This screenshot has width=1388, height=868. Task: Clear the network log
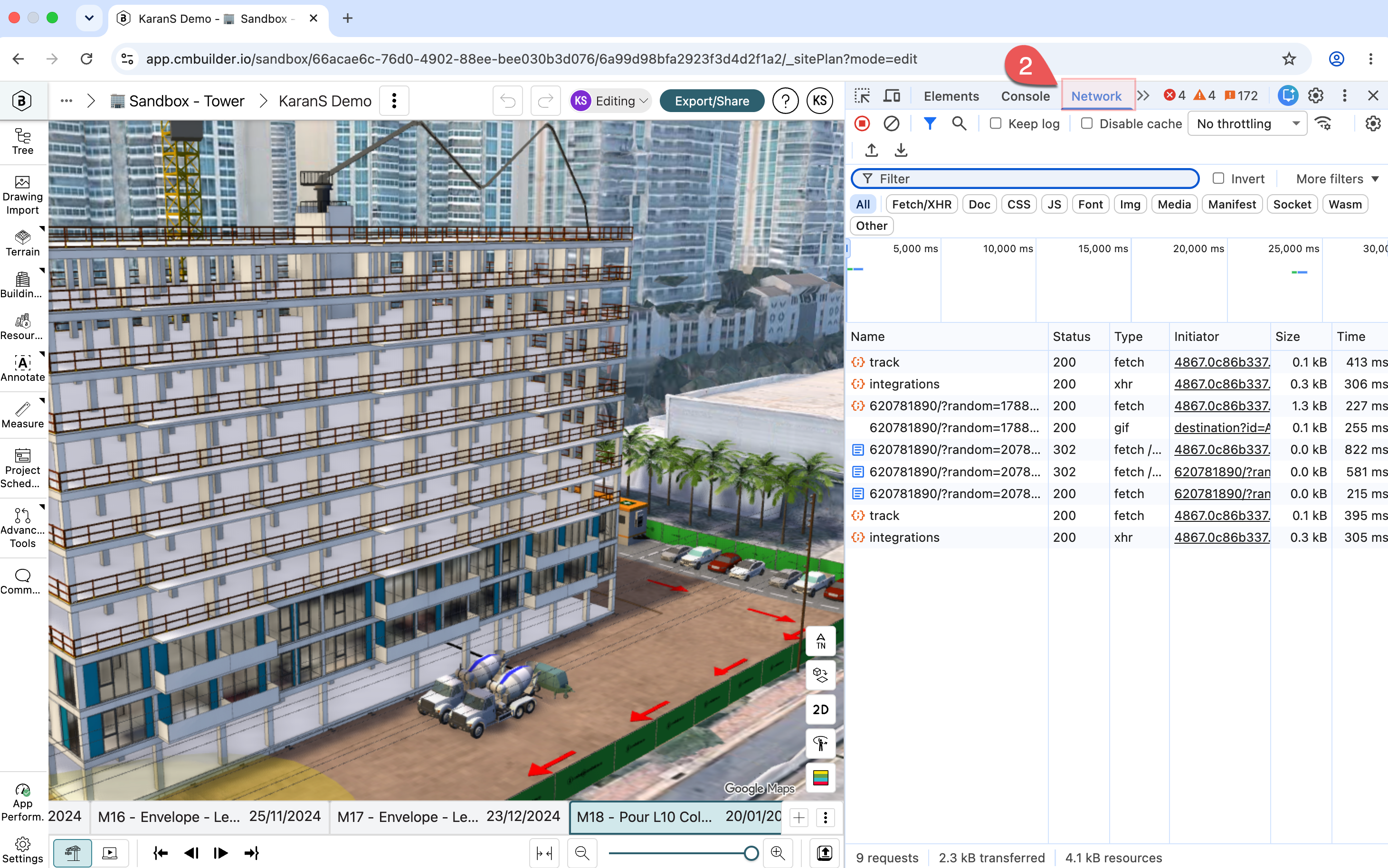[891, 123]
